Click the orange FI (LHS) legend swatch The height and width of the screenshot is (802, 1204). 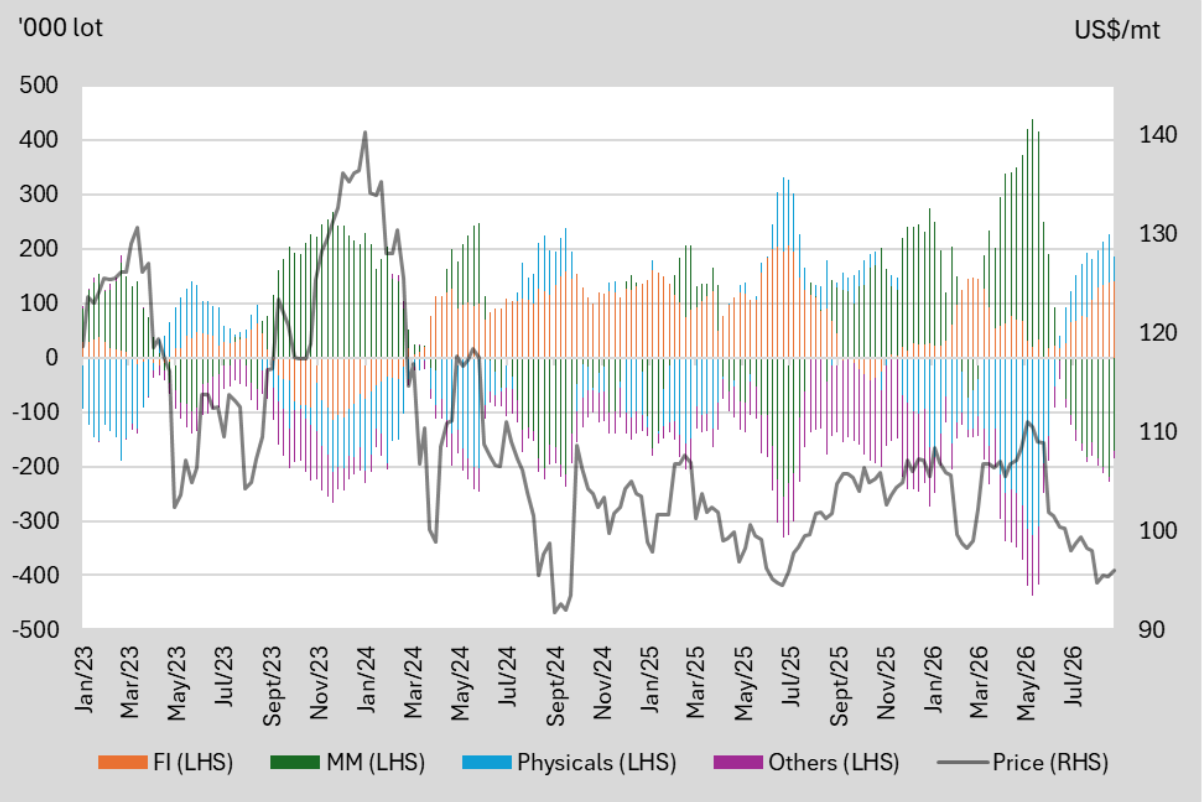click(123, 763)
